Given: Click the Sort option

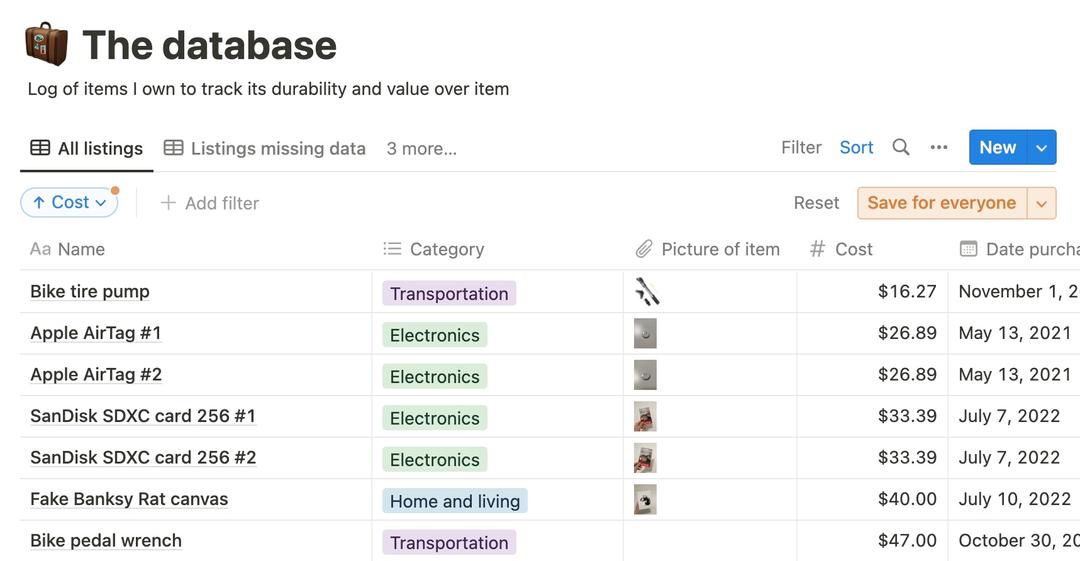Looking at the screenshot, I should pos(856,148).
